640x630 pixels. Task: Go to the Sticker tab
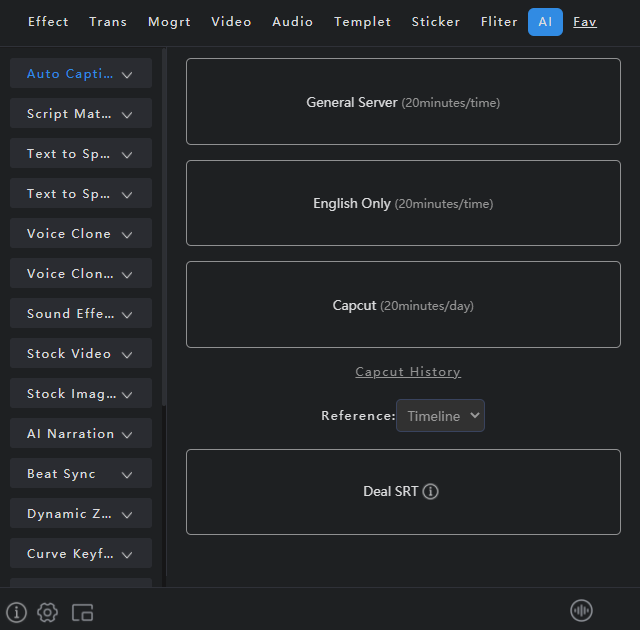(436, 22)
